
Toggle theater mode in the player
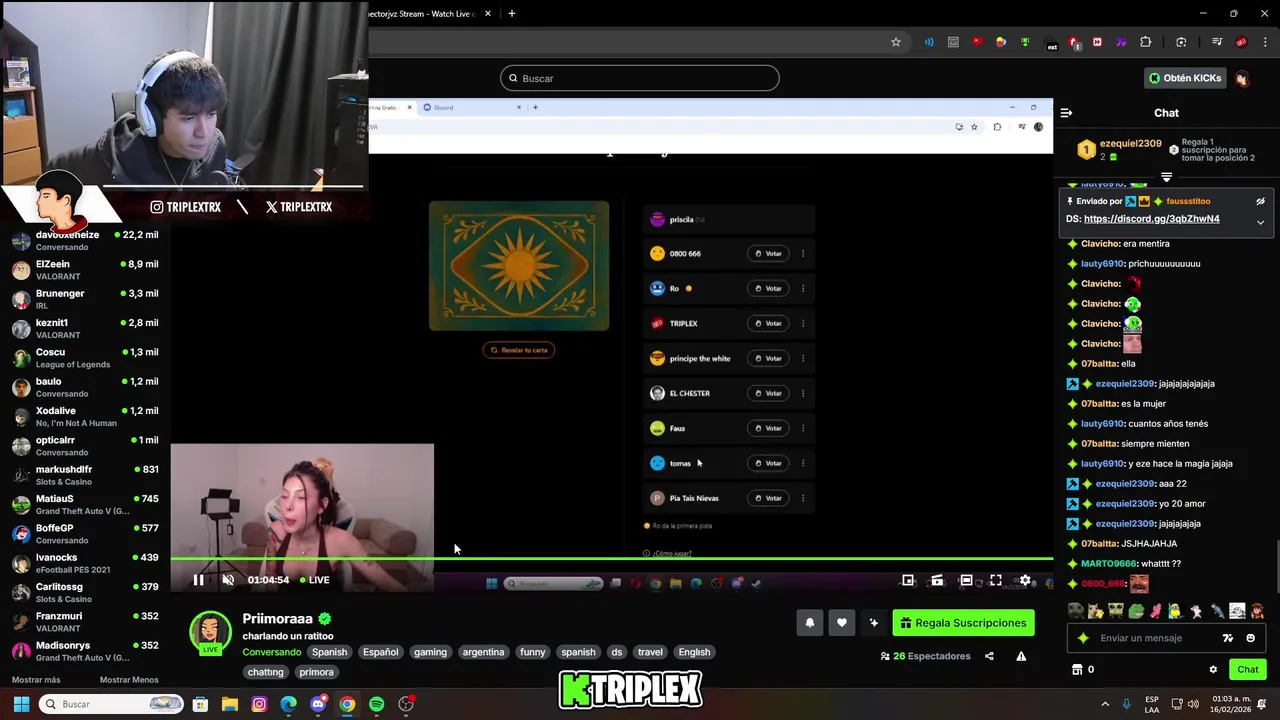point(966,580)
